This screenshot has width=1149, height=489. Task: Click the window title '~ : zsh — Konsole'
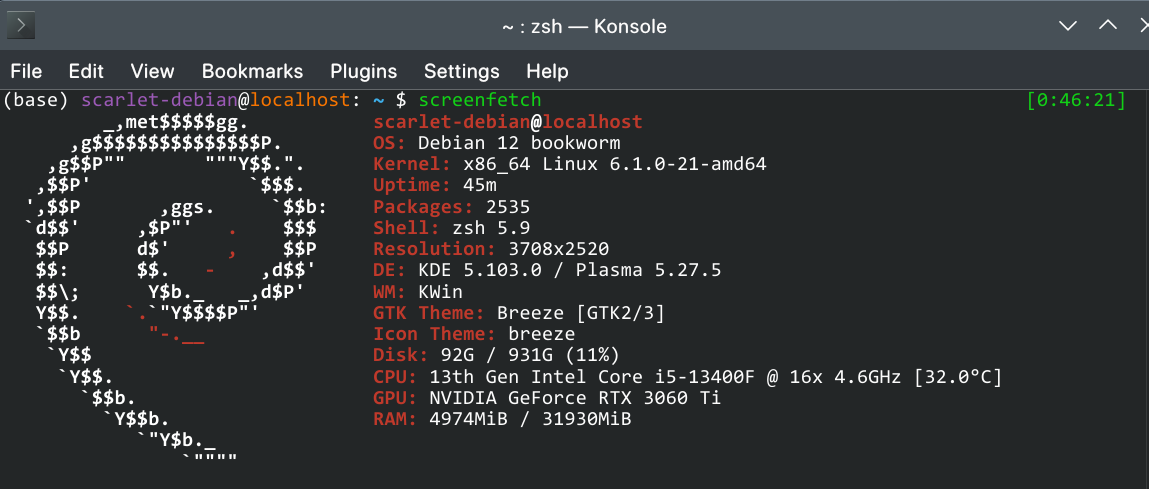tap(584, 27)
